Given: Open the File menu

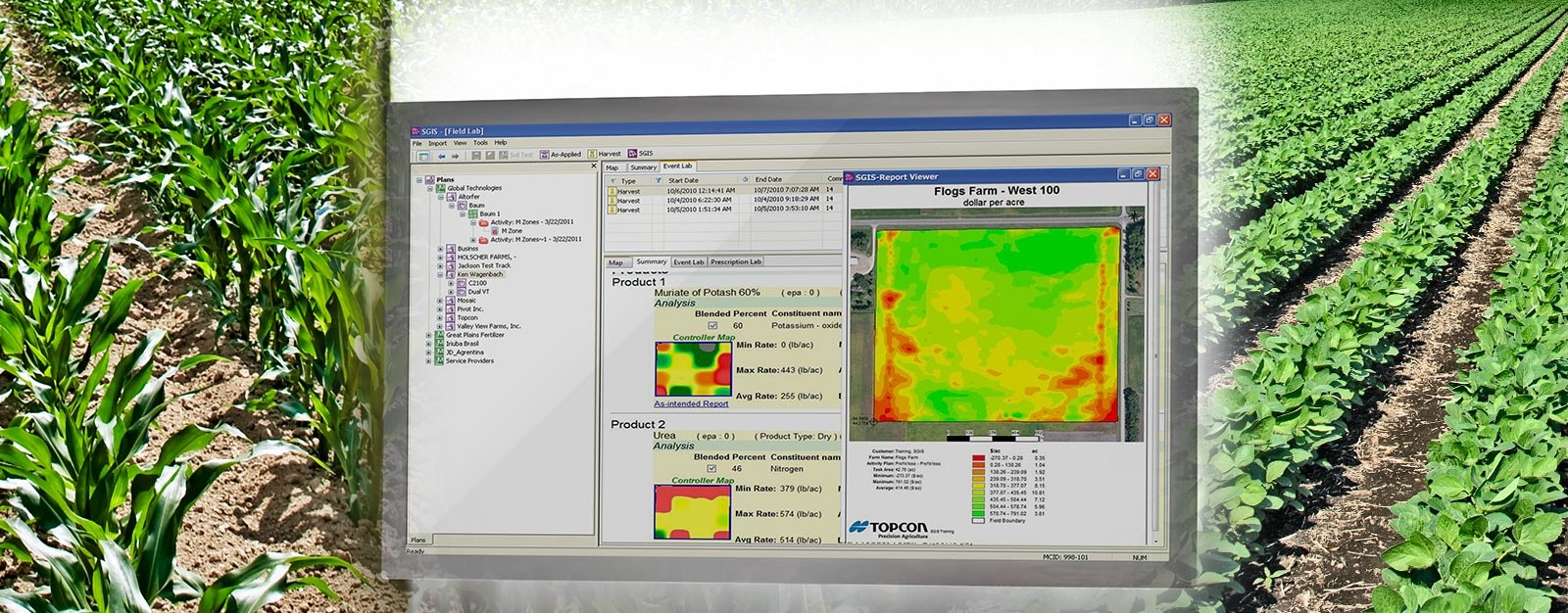Looking at the screenshot, I should click(x=416, y=144).
